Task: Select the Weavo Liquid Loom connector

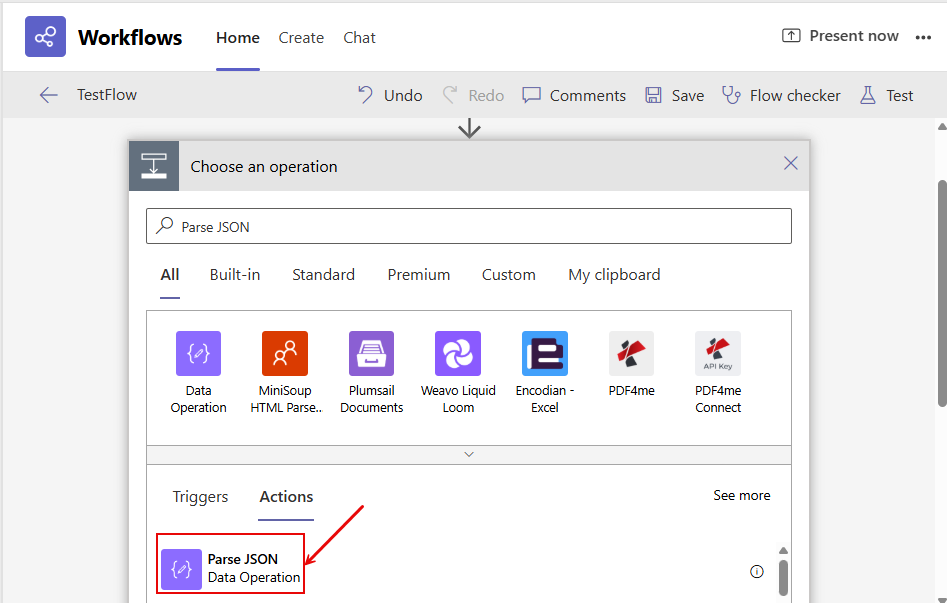Action: click(458, 354)
